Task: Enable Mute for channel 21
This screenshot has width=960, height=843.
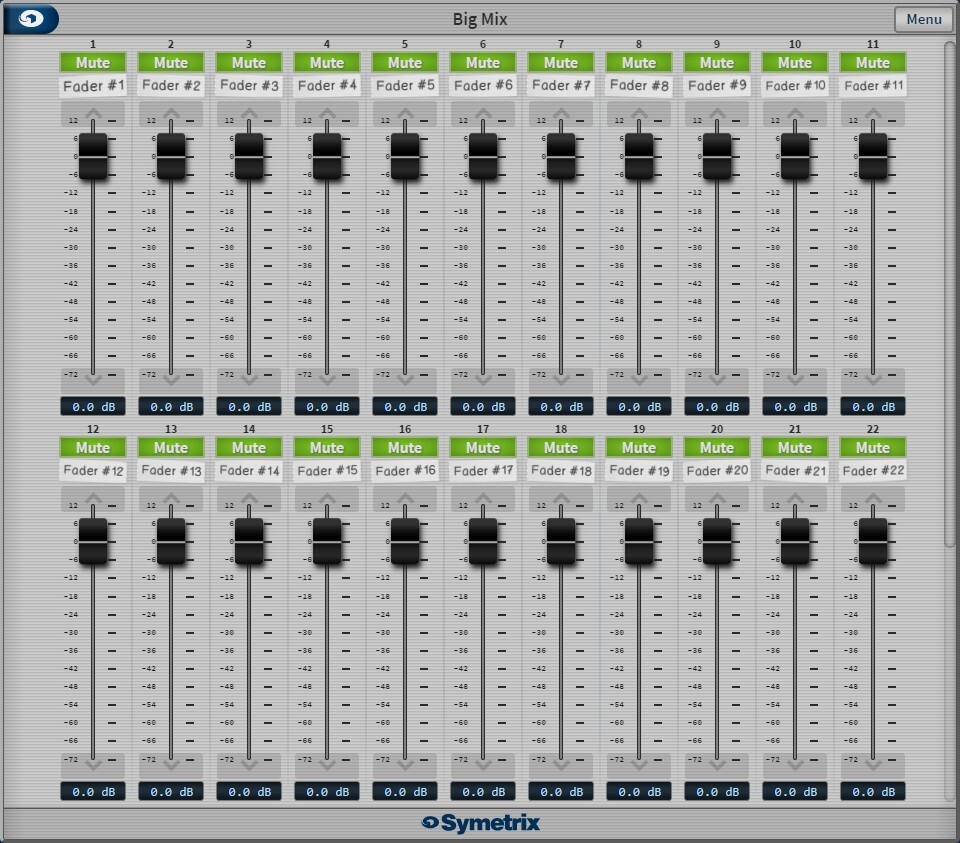Action: [795, 447]
